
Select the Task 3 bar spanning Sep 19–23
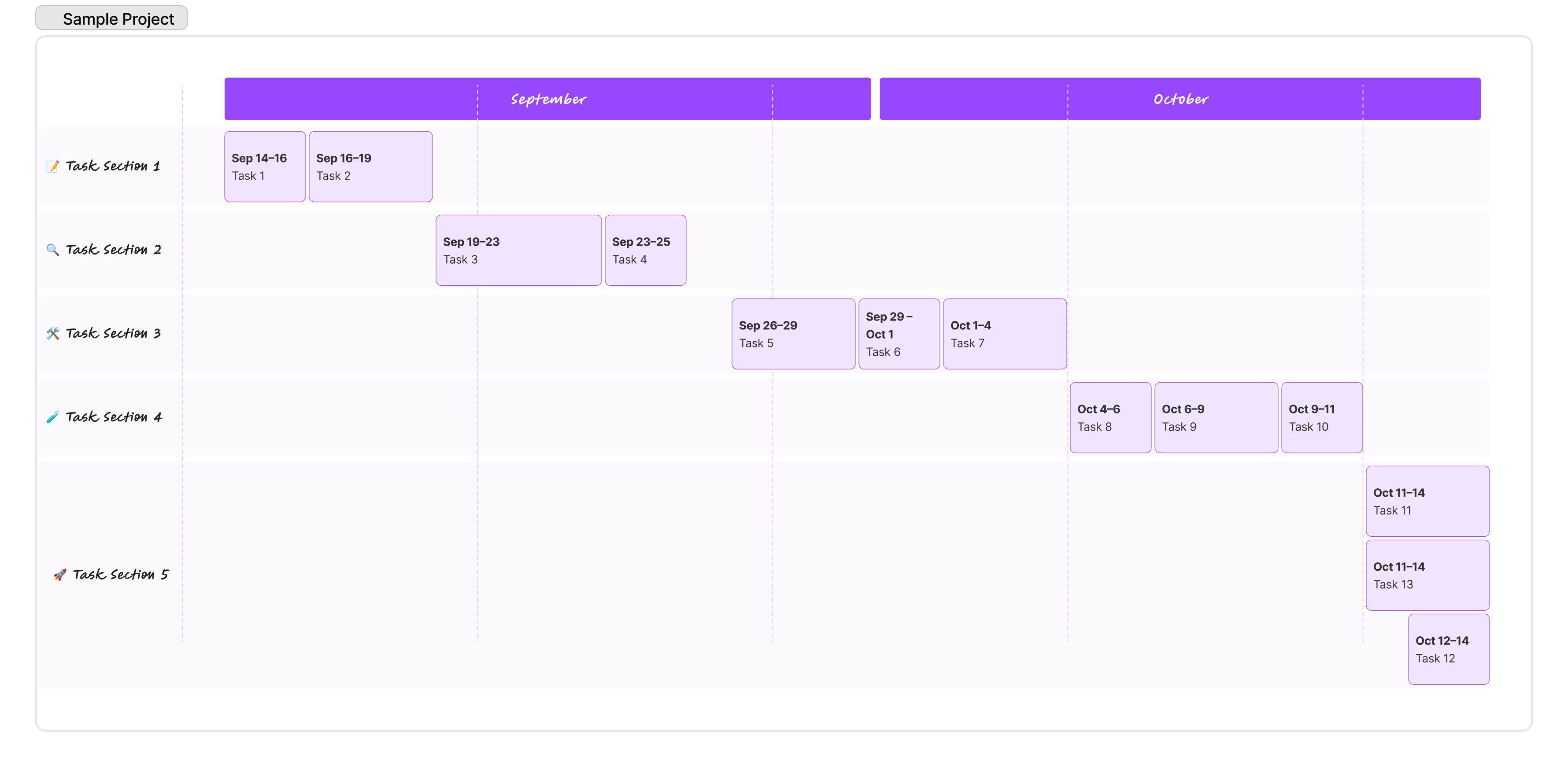click(x=518, y=249)
